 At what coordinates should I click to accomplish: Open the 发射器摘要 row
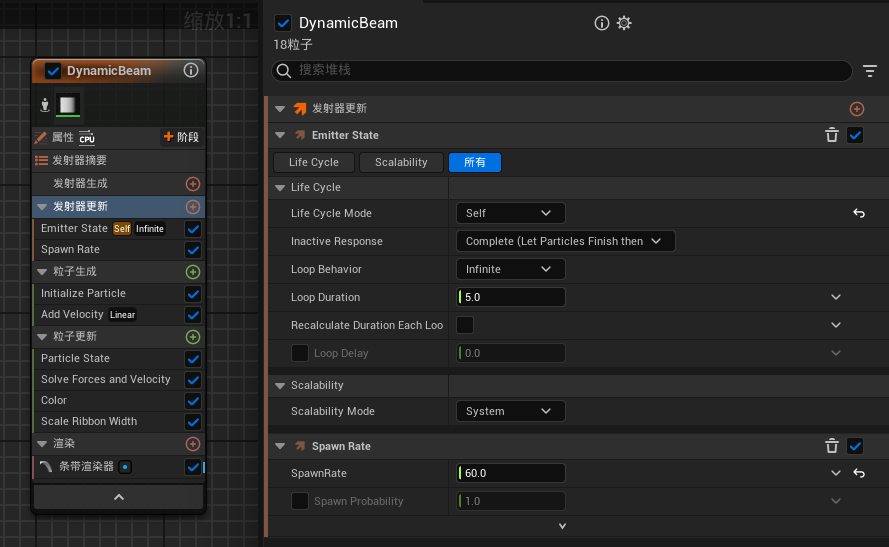[118, 160]
